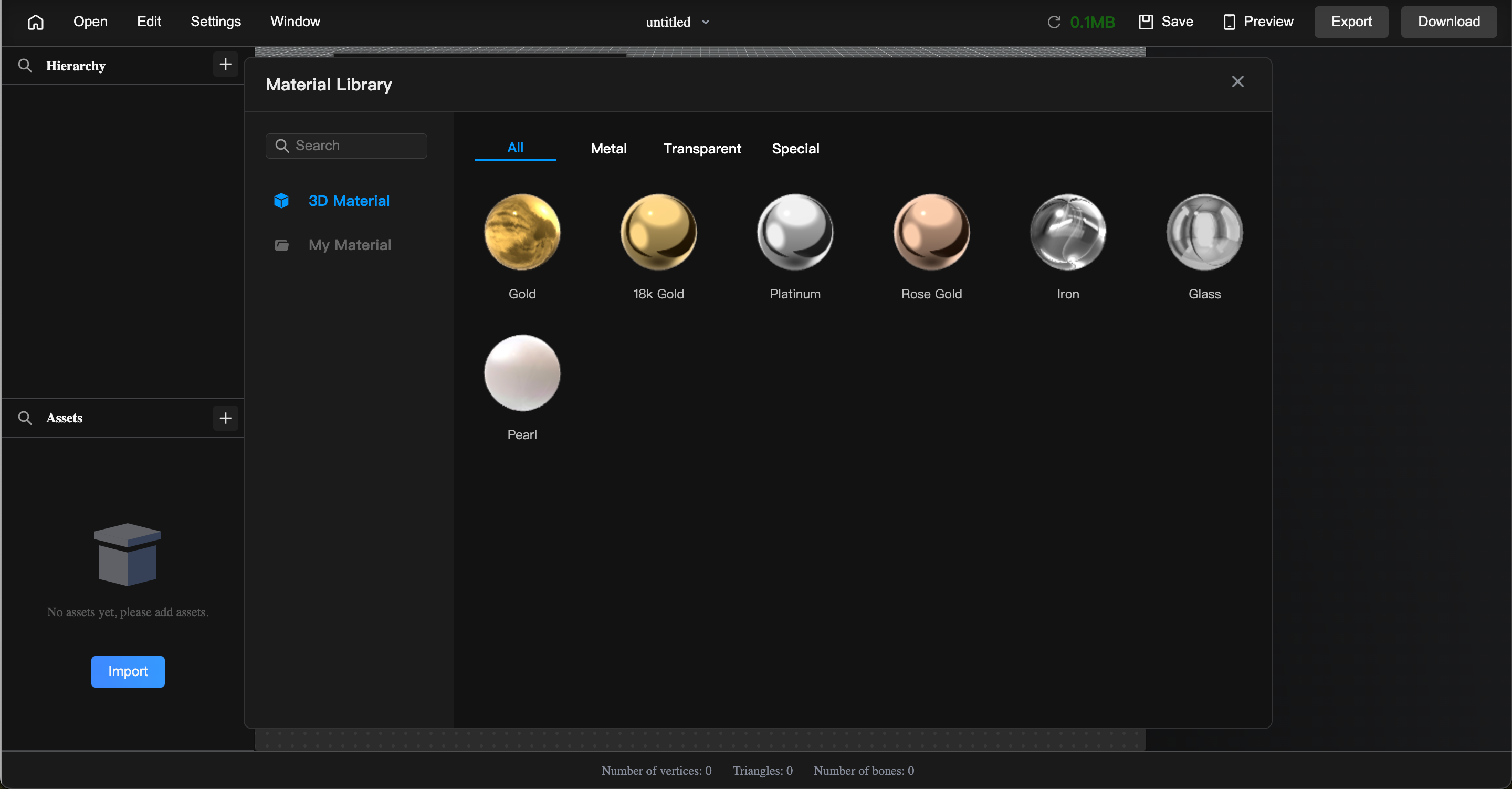Choose the Iron material sphere
The image size is (1512, 789).
[x=1068, y=232]
